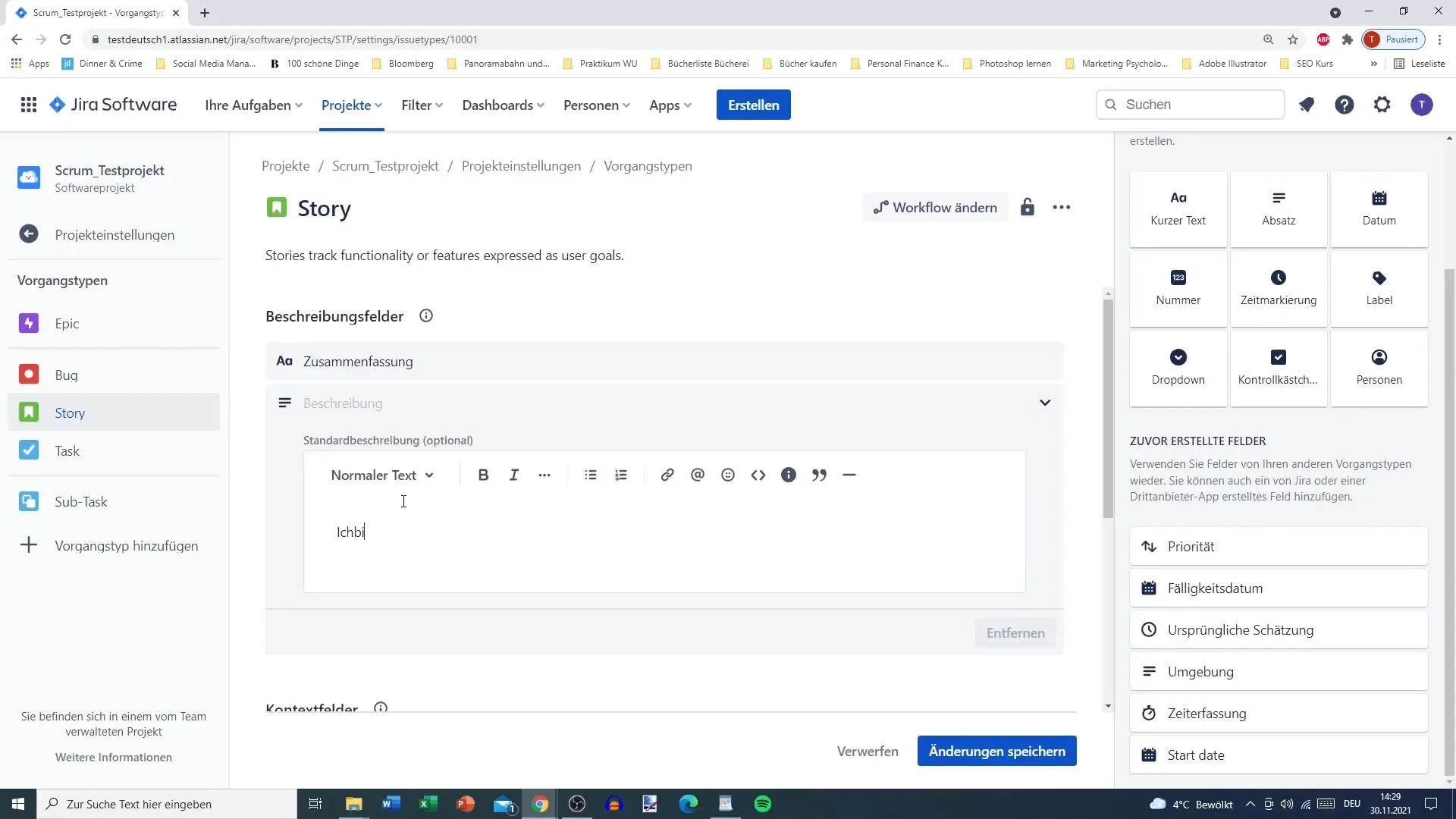Add Label field type
1456x819 pixels.
coord(1379,288)
